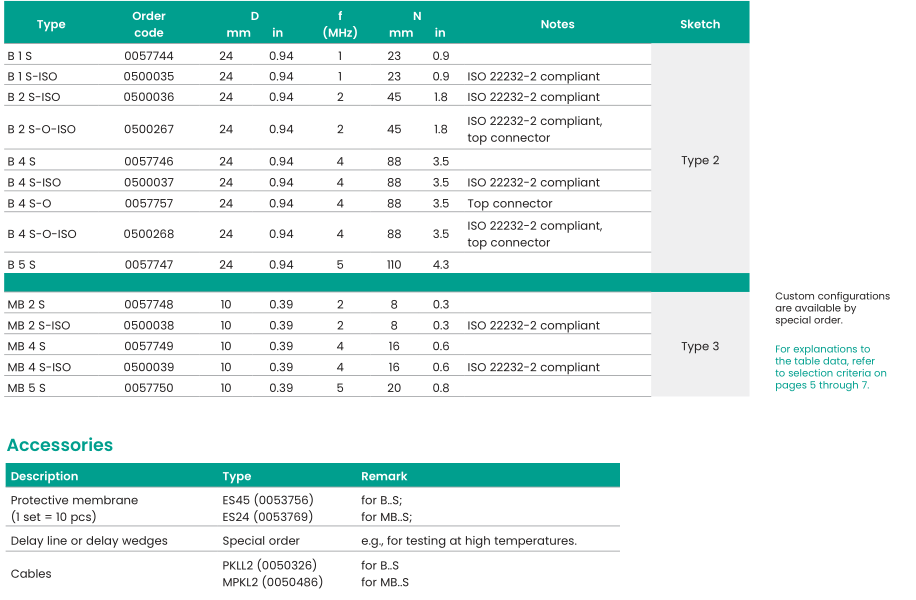Click Delay line or delay wedges row

89,541
